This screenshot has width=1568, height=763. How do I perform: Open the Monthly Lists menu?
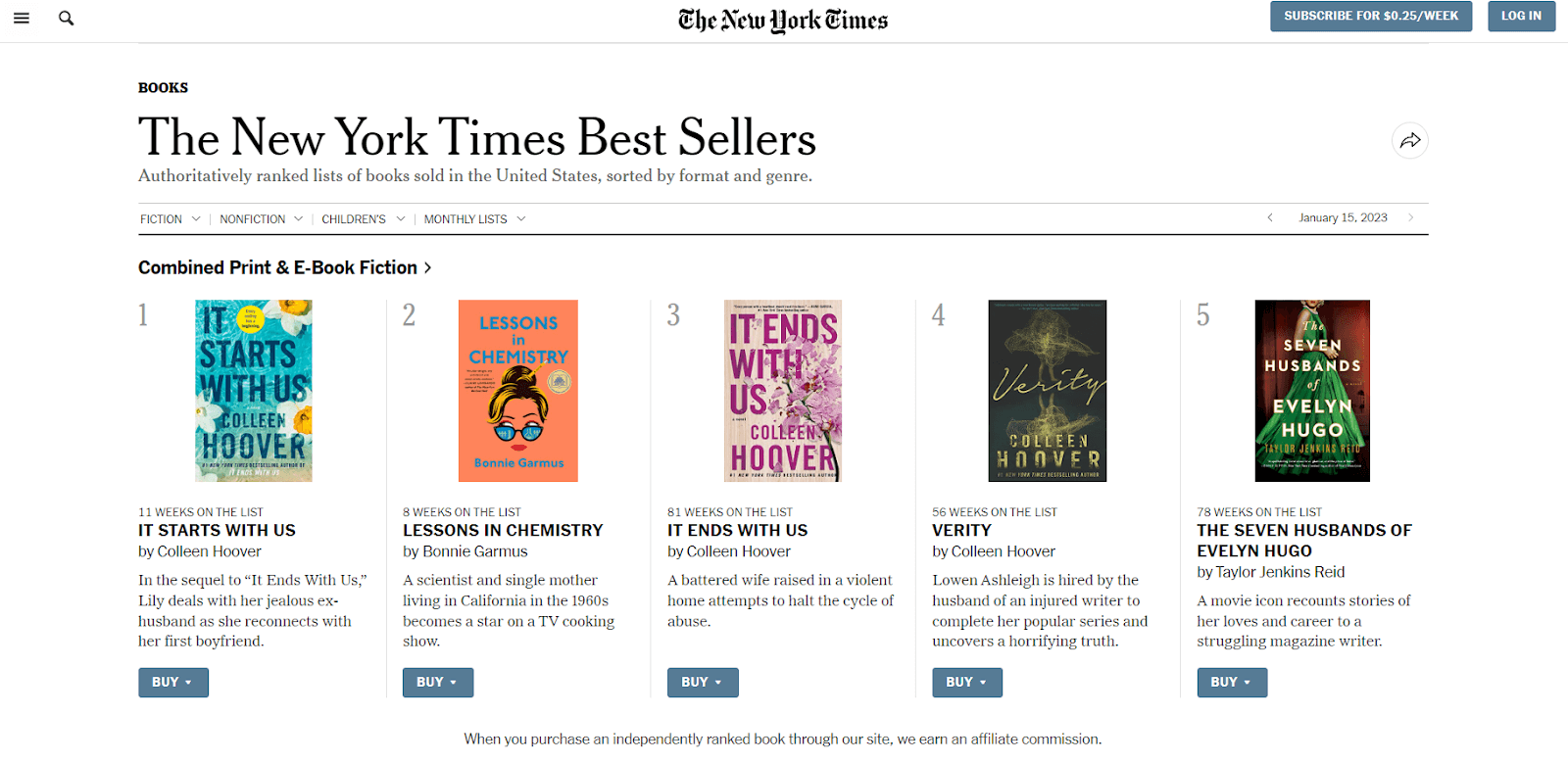click(474, 219)
